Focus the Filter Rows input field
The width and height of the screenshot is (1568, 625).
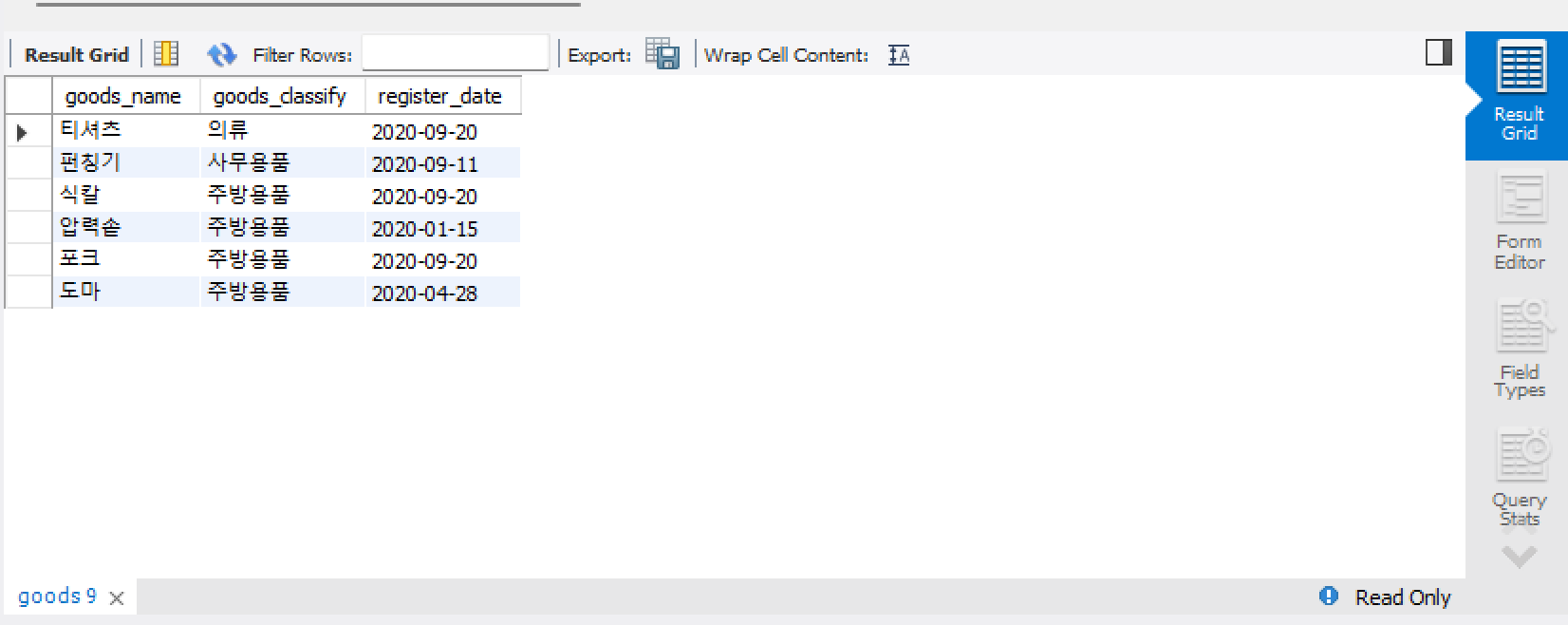(456, 53)
